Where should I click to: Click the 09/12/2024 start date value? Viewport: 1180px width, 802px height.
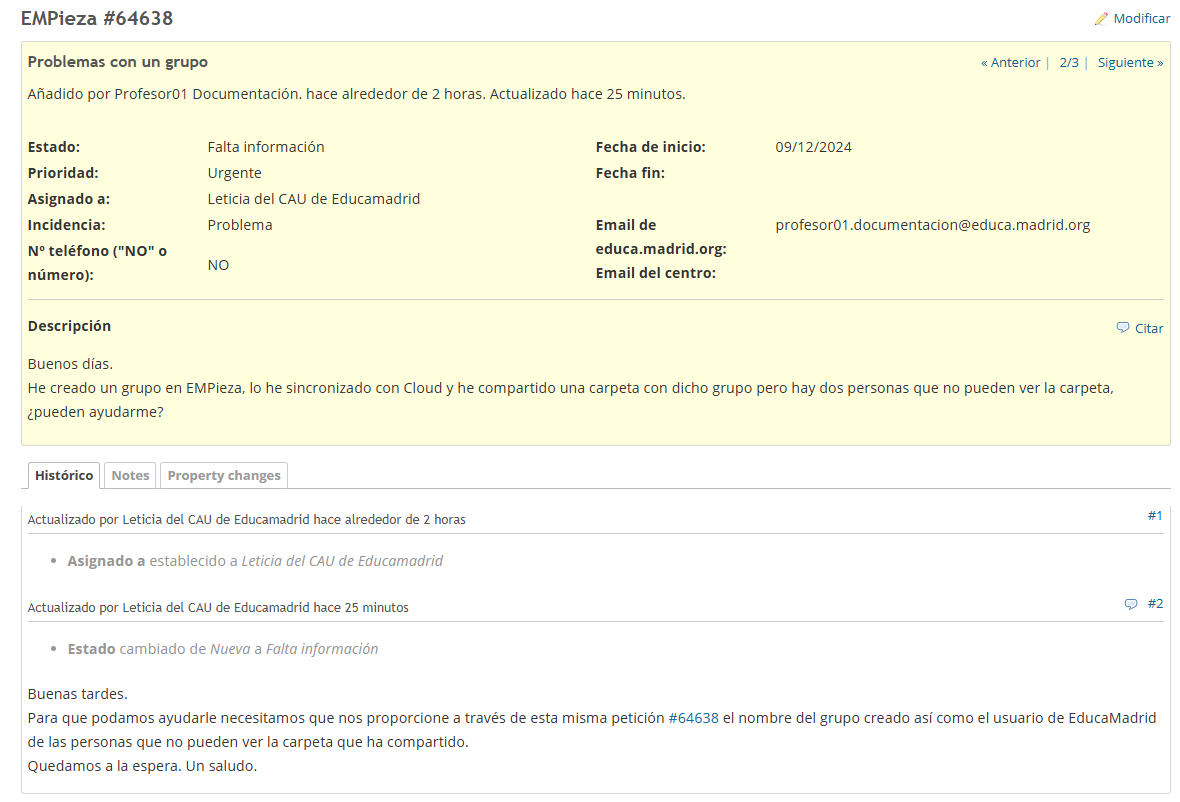coord(813,147)
